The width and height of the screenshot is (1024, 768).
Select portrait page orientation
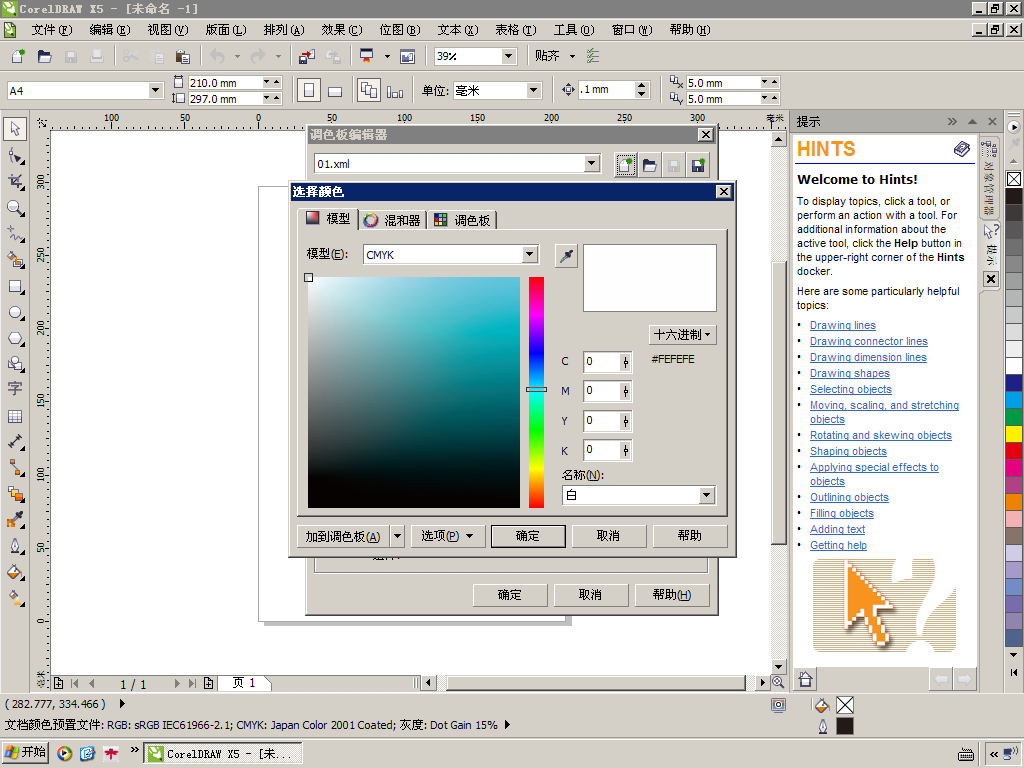[309, 91]
